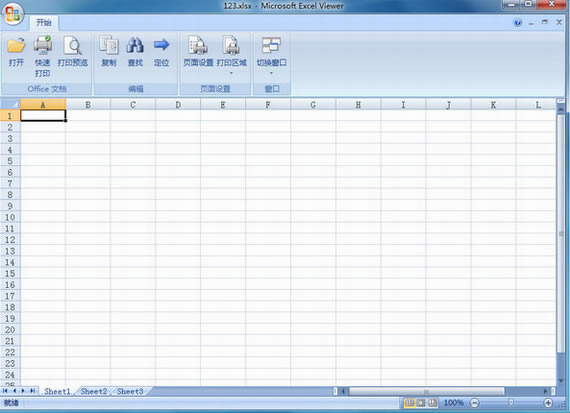Click the zoom slider handle
Screen dimensions: 570x413
[511, 403]
